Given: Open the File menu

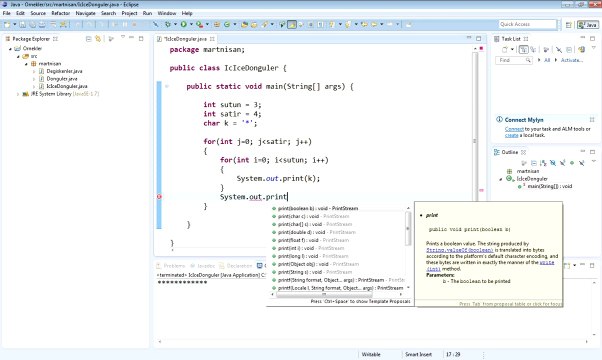Looking at the screenshot, I should click(7, 13).
